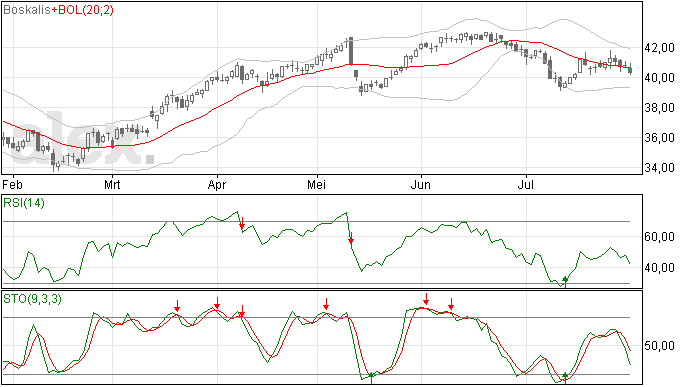Select the red +BOL(20;2) indicator label

[82, 10]
